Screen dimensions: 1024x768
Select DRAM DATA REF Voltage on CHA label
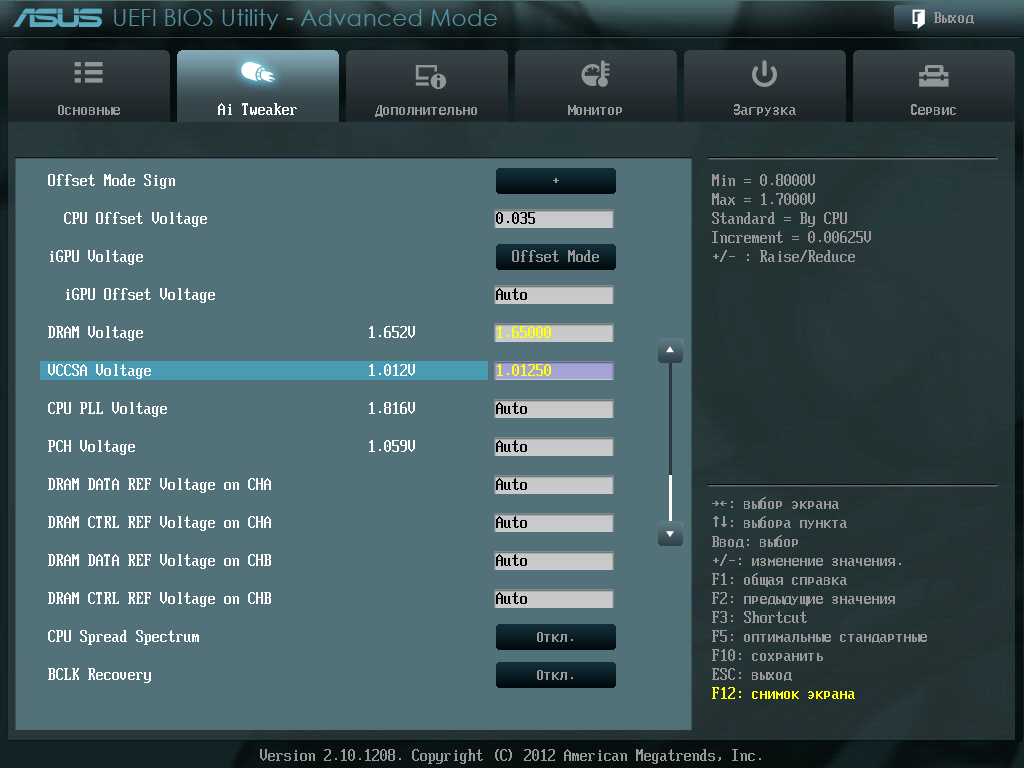pyautogui.click(x=159, y=485)
